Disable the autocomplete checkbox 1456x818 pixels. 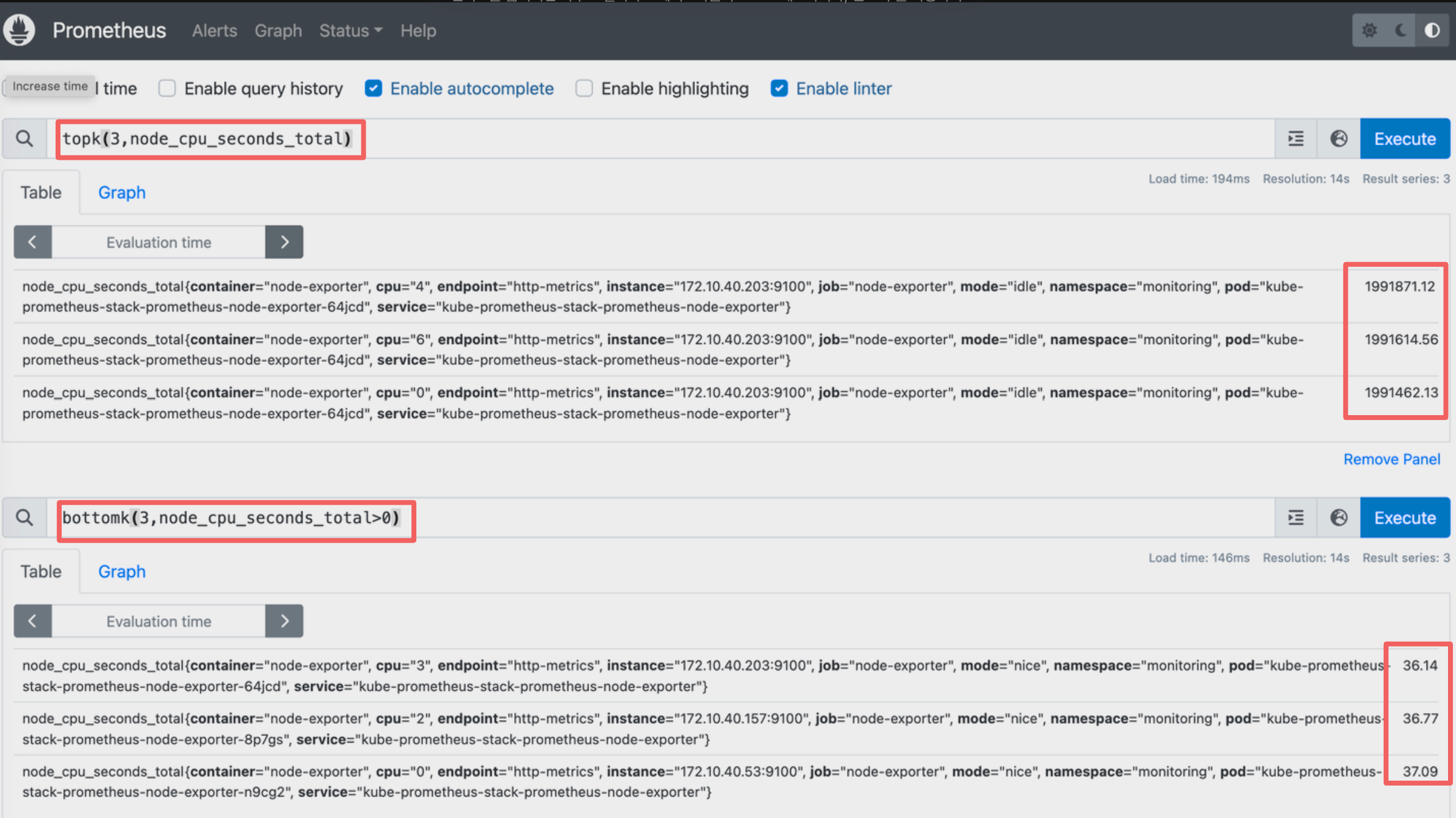point(373,89)
